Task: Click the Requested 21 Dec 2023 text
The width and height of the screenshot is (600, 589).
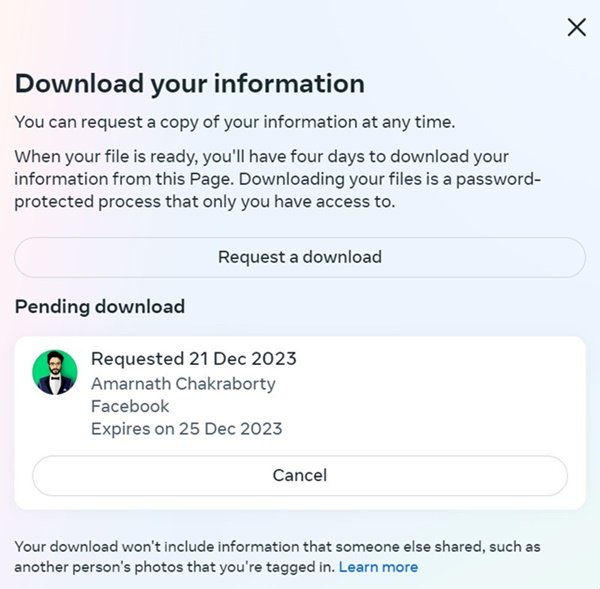Action: pos(194,359)
